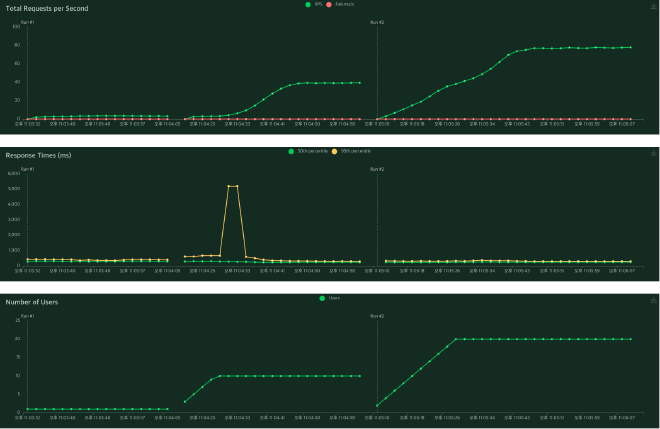Click the green RPS legend dot
Screen dimensions: 660x429
click(308, 5)
